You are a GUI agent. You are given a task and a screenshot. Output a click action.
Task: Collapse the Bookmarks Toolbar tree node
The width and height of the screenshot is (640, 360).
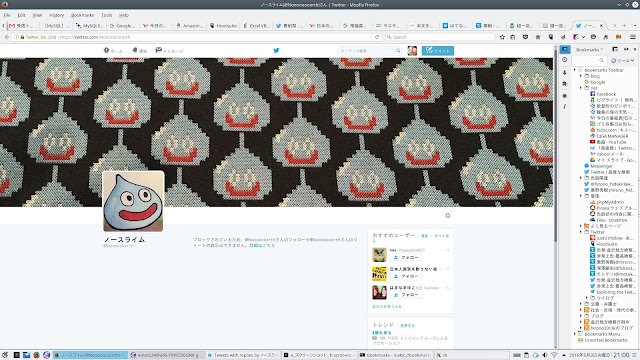pos(575,70)
